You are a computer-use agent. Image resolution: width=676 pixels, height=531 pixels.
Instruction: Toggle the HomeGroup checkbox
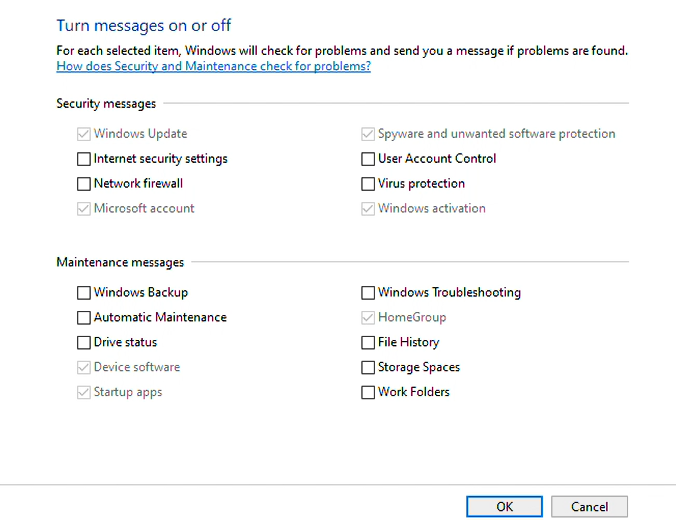tap(368, 318)
